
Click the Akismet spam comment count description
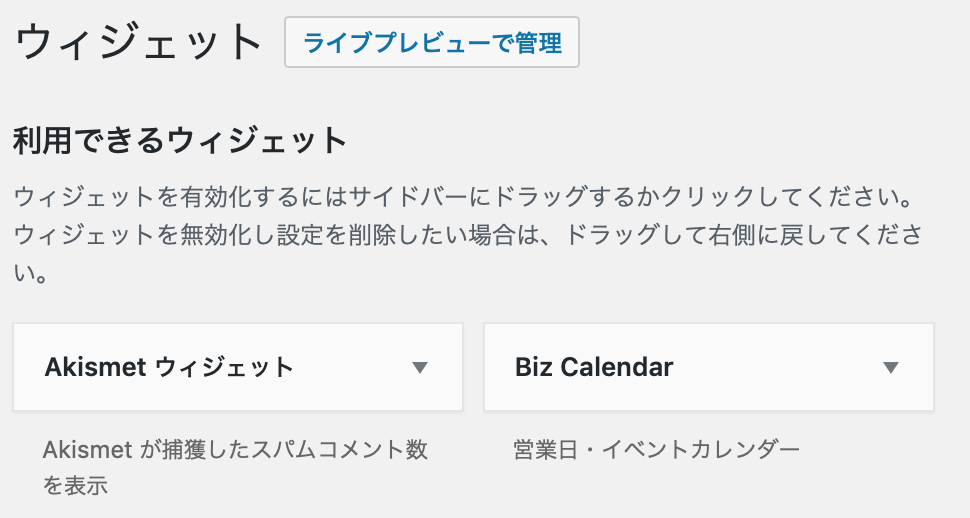235,451
